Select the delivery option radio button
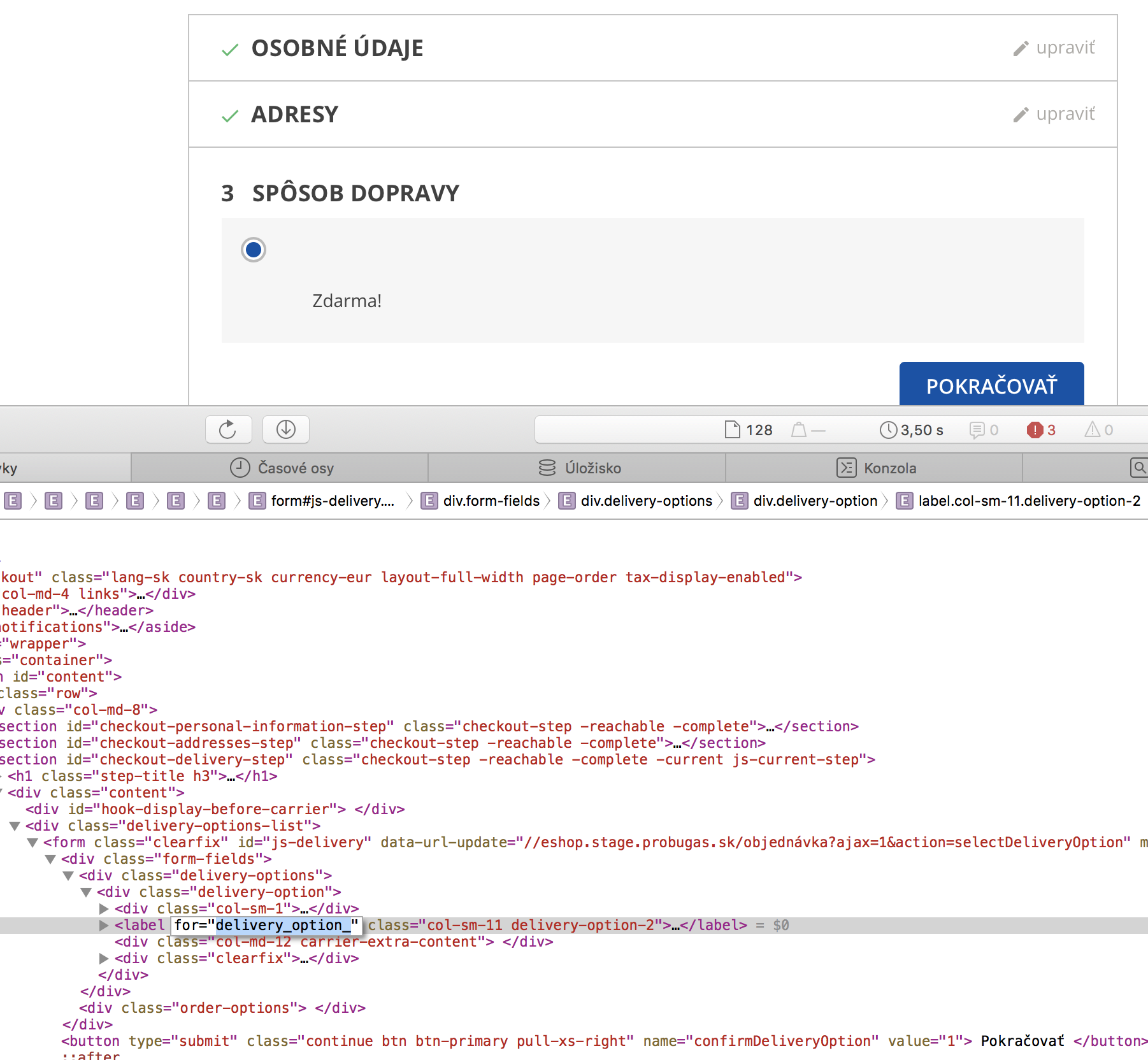Viewport: 1148px width, 1060px height. pyautogui.click(x=254, y=250)
